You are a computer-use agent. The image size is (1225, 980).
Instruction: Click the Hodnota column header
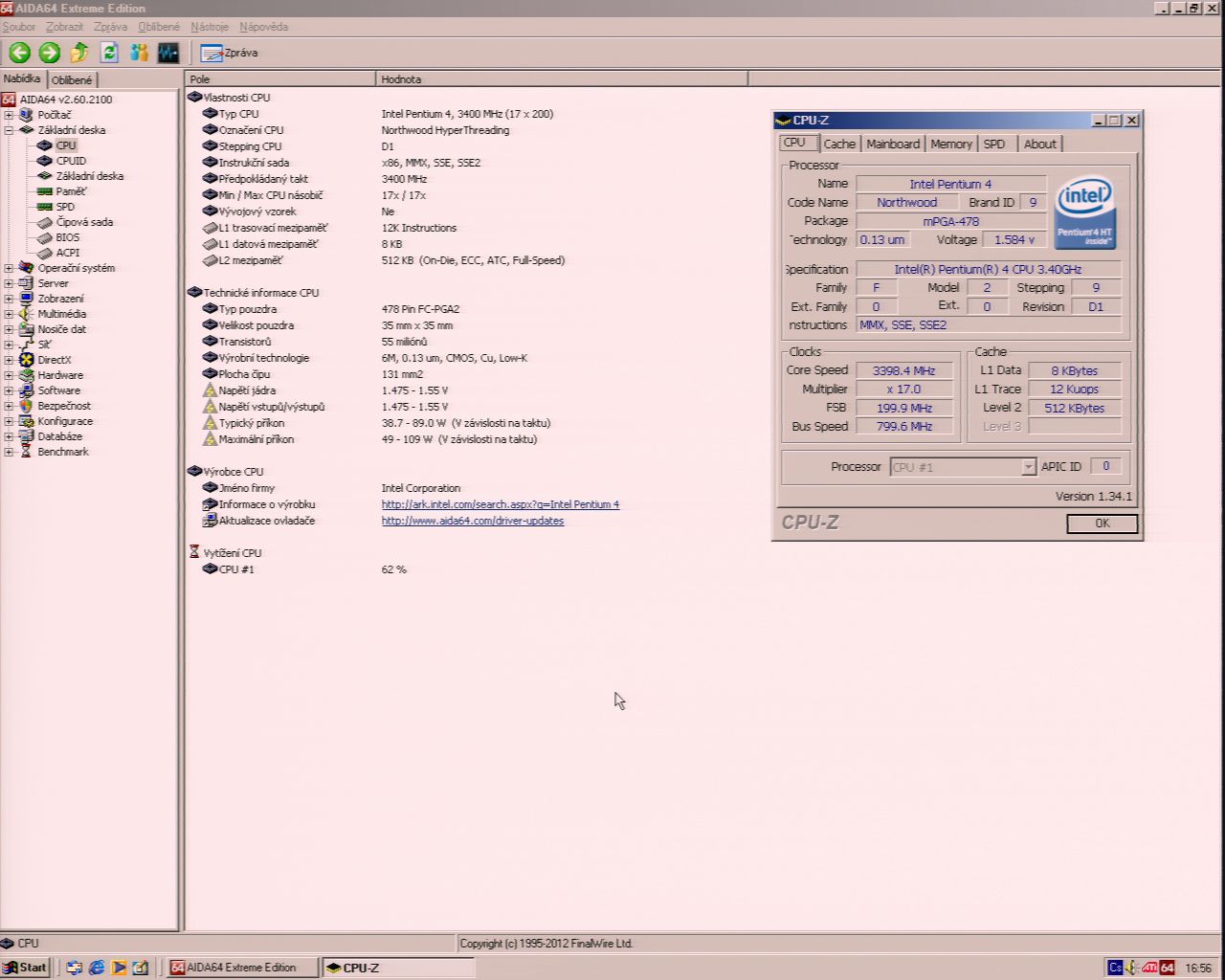[x=562, y=78]
